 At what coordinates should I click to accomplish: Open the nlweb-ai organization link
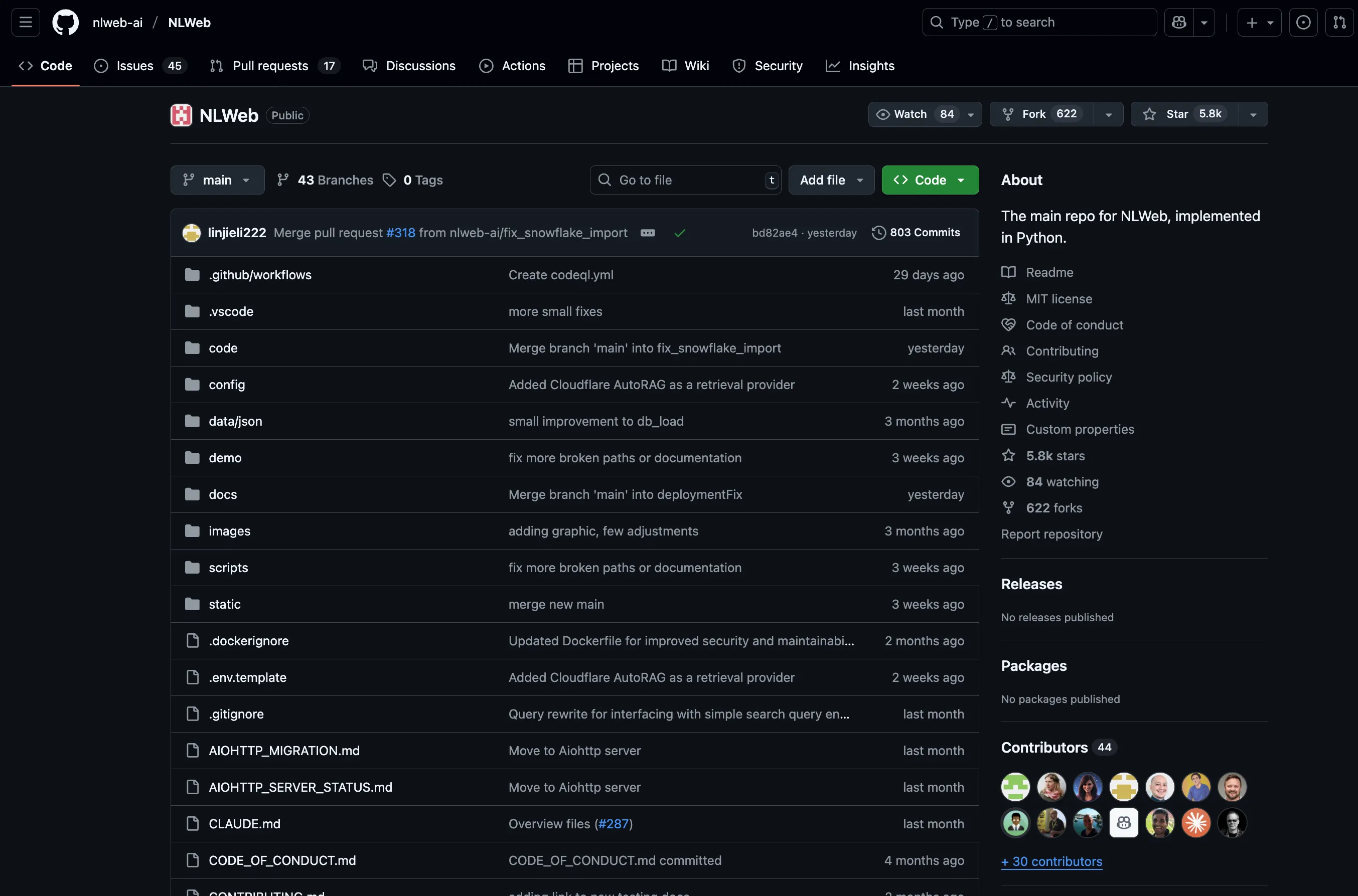pyautogui.click(x=118, y=22)
